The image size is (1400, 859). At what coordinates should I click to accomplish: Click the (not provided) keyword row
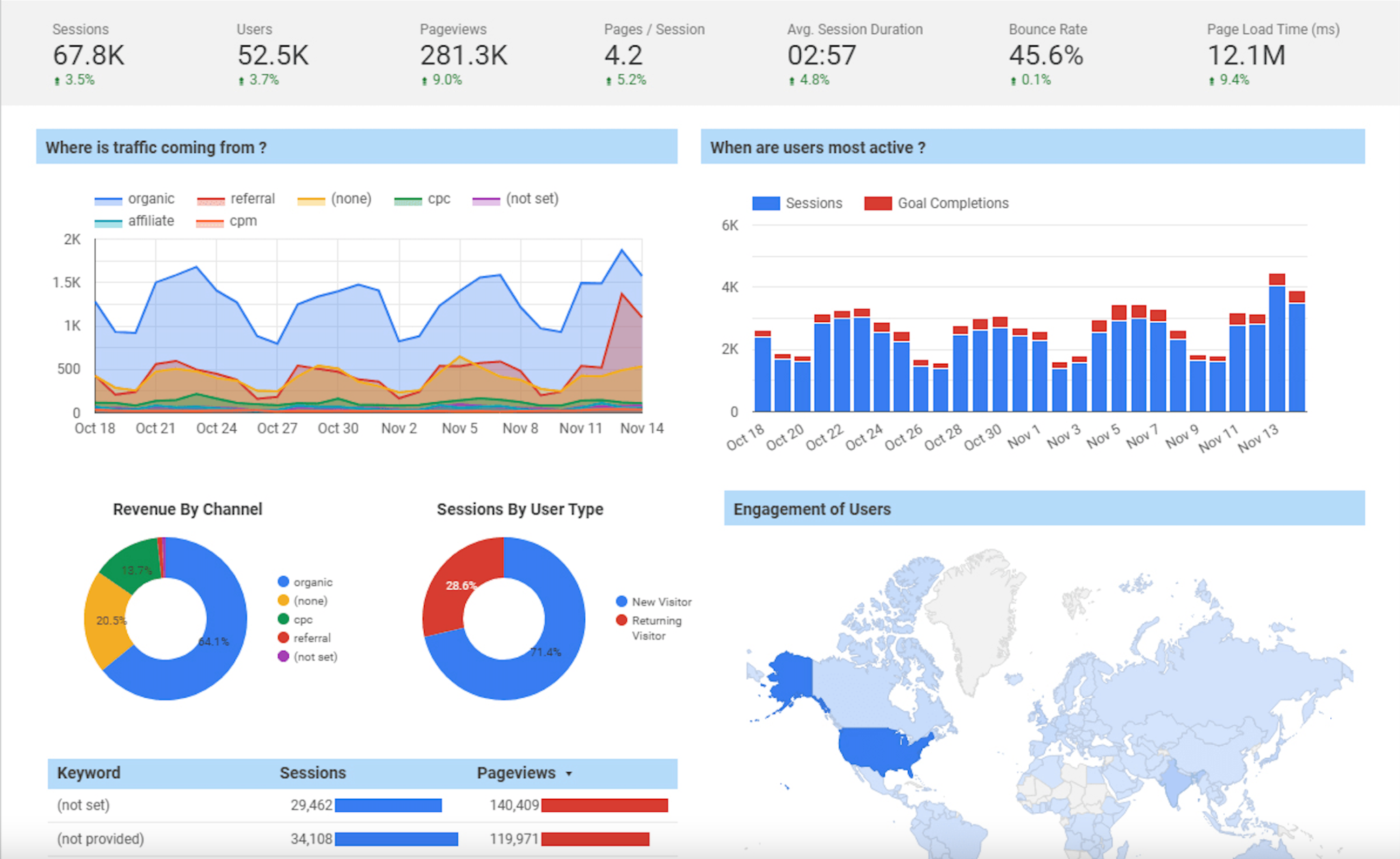(x=362, y=839)
